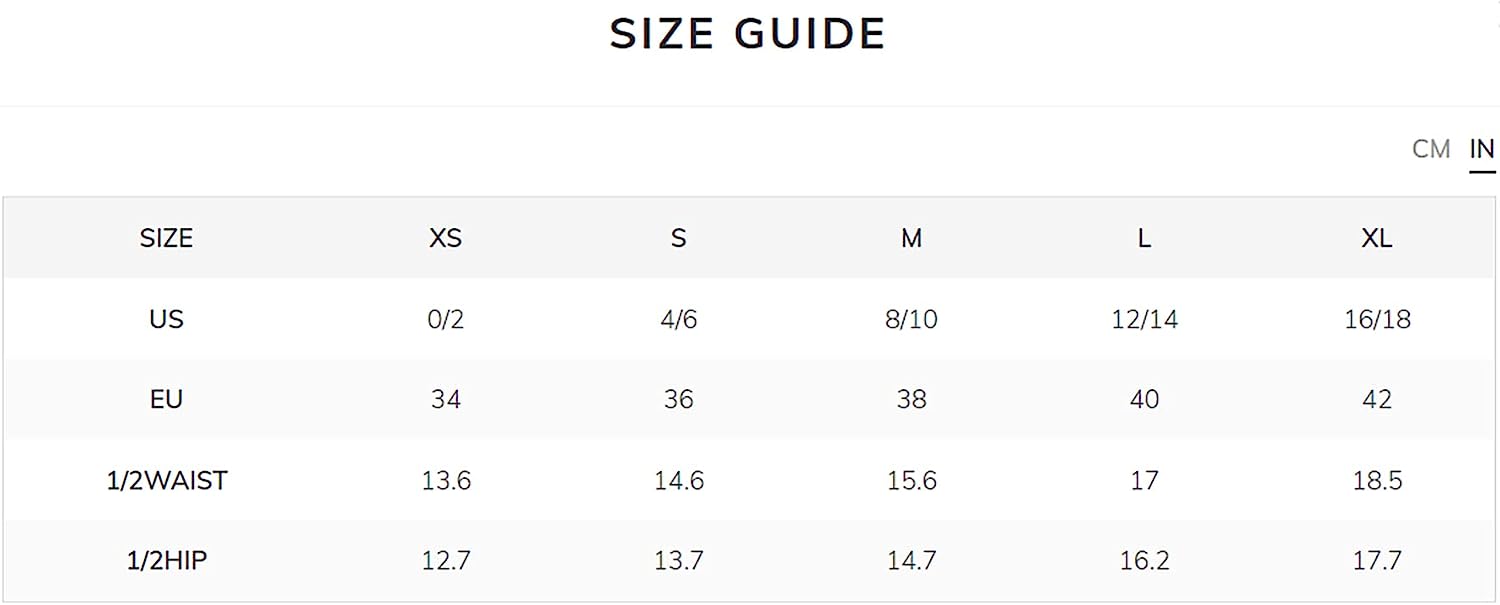Select the XL size column header
The width and height of the screenshot is (1500, 605).
tap(1377, 238)
